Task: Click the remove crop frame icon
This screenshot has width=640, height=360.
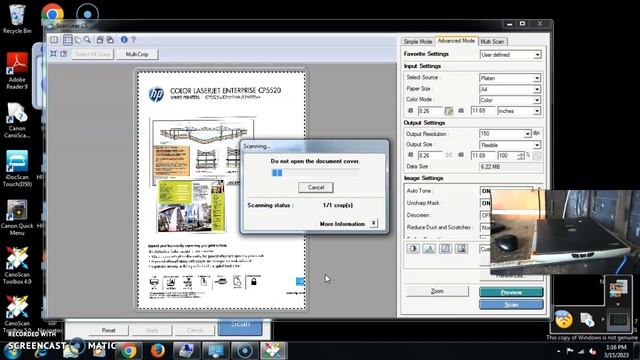Action: (64, 54)
